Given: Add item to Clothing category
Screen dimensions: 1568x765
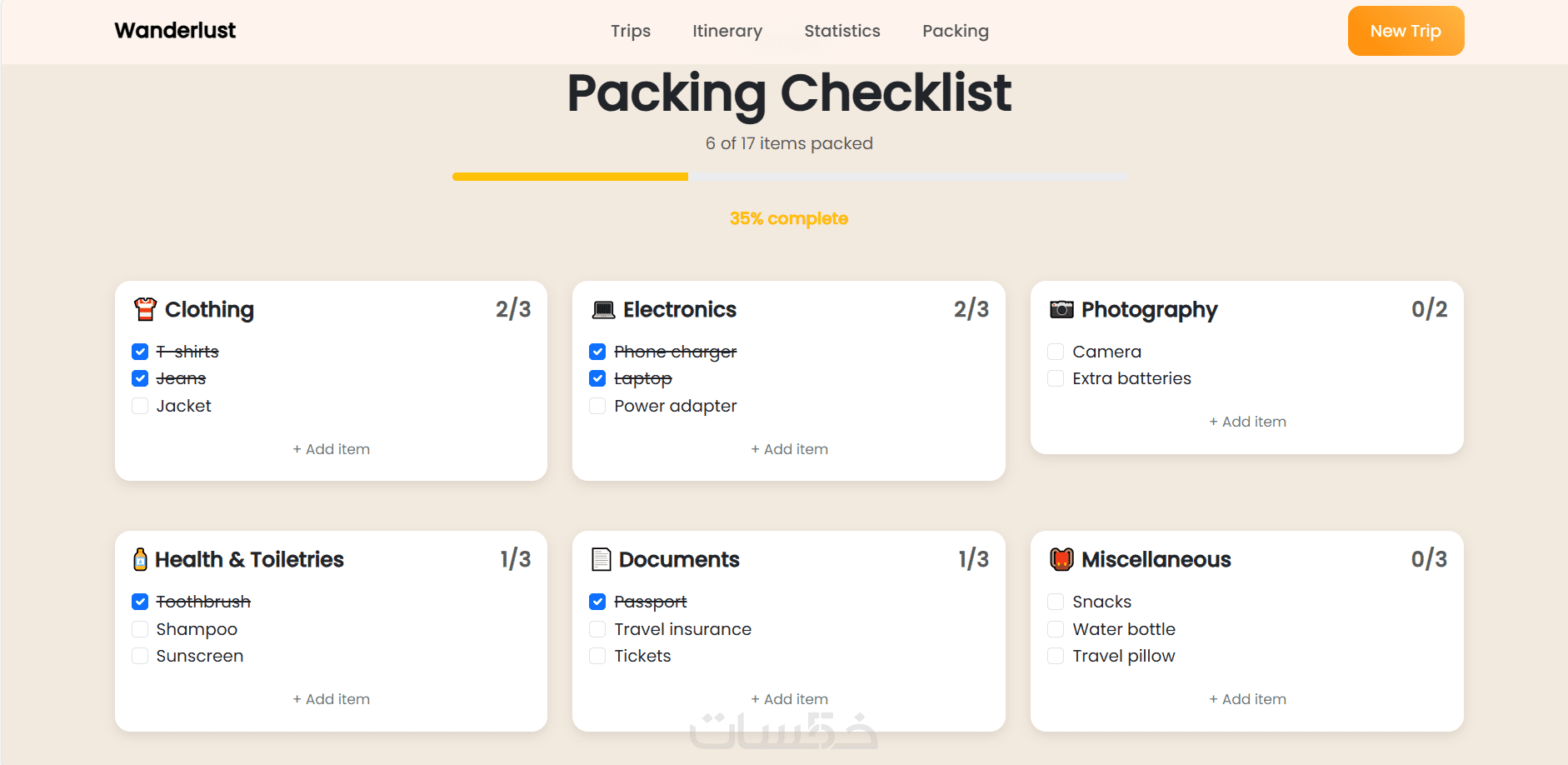Looking at the screenshot, I should (x=331, y=449).
